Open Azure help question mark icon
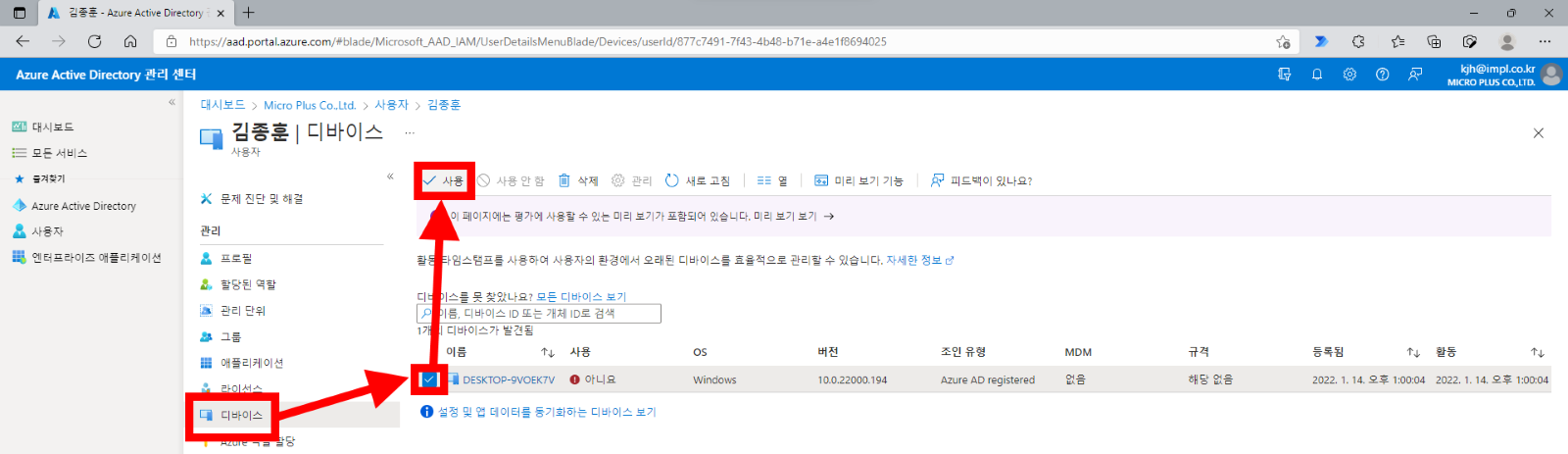Screen dimensions: 1568x454 point(1382,75)
